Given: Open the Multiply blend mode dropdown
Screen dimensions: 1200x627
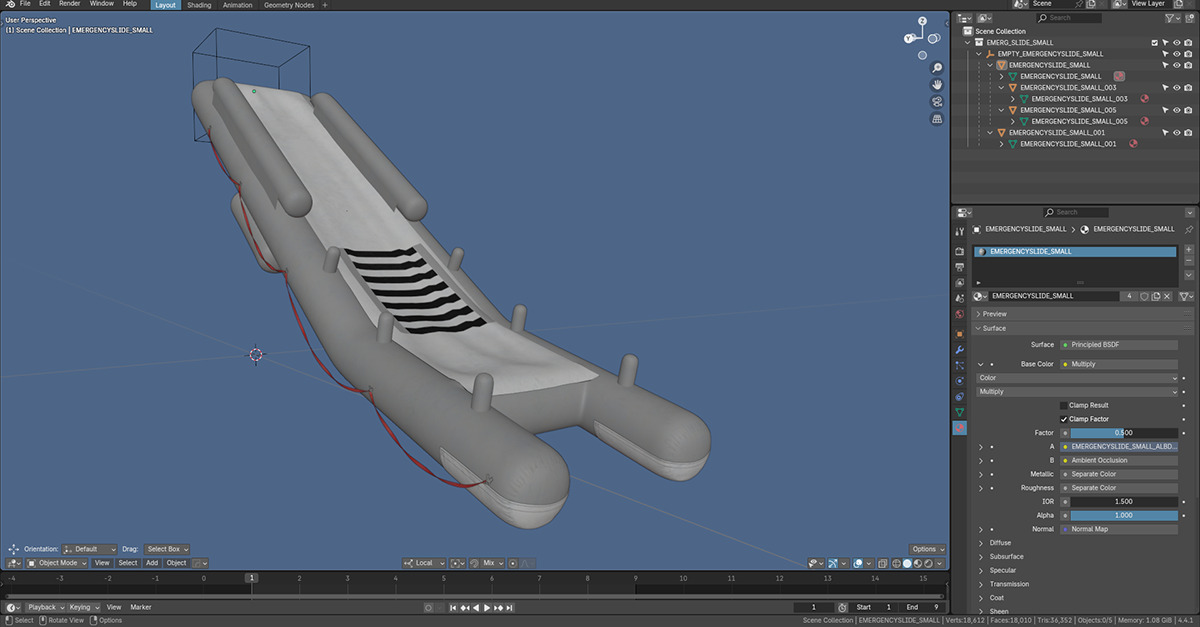Looking at the screenshot, I should pyautogui.click(x=1078, y=392).
